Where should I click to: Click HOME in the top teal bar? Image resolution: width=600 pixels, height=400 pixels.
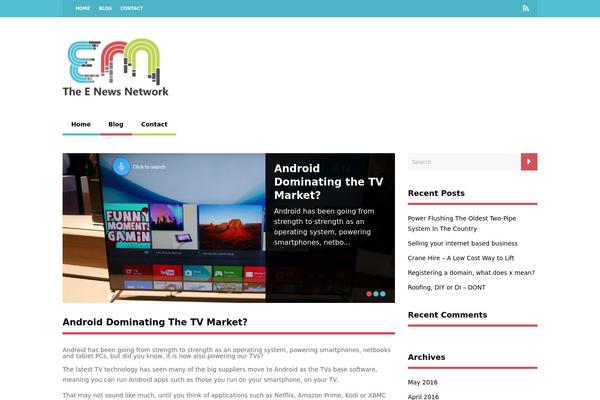coord(83,8)
